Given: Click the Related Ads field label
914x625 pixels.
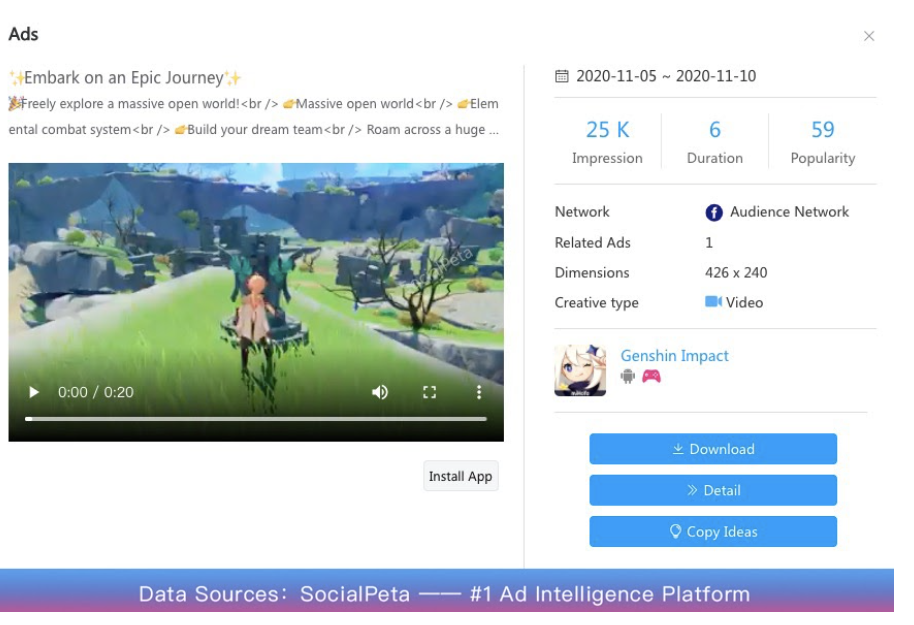Looking at the screenshot, I should 592,243.
